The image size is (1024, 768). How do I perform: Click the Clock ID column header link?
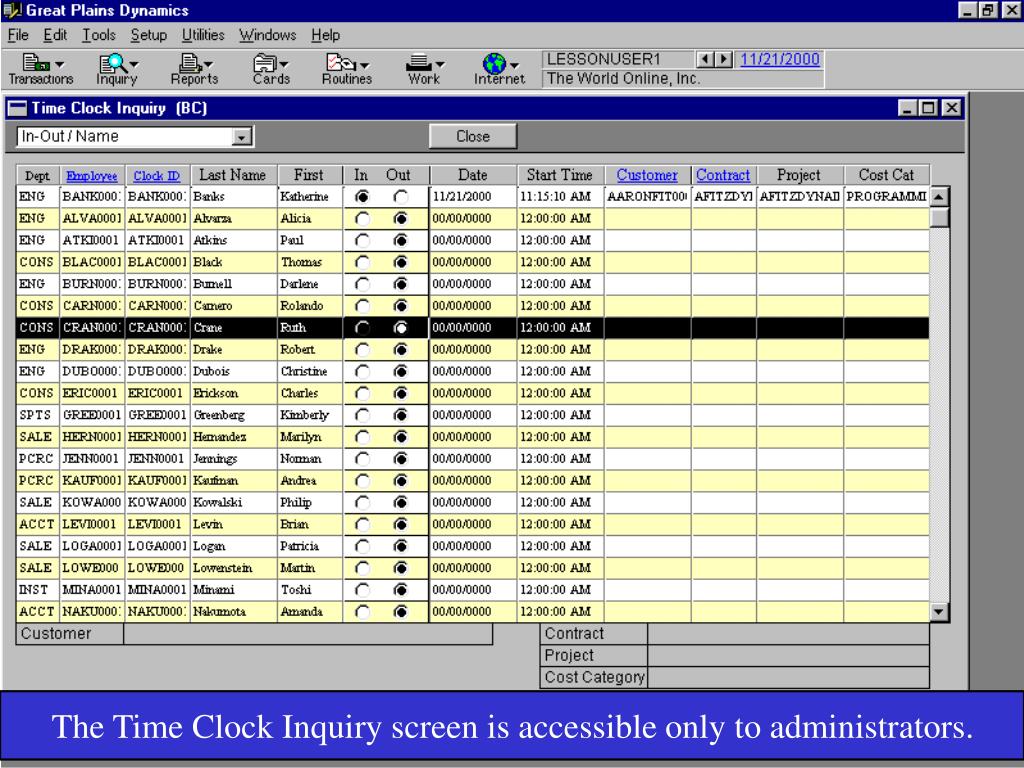[156, 176]
